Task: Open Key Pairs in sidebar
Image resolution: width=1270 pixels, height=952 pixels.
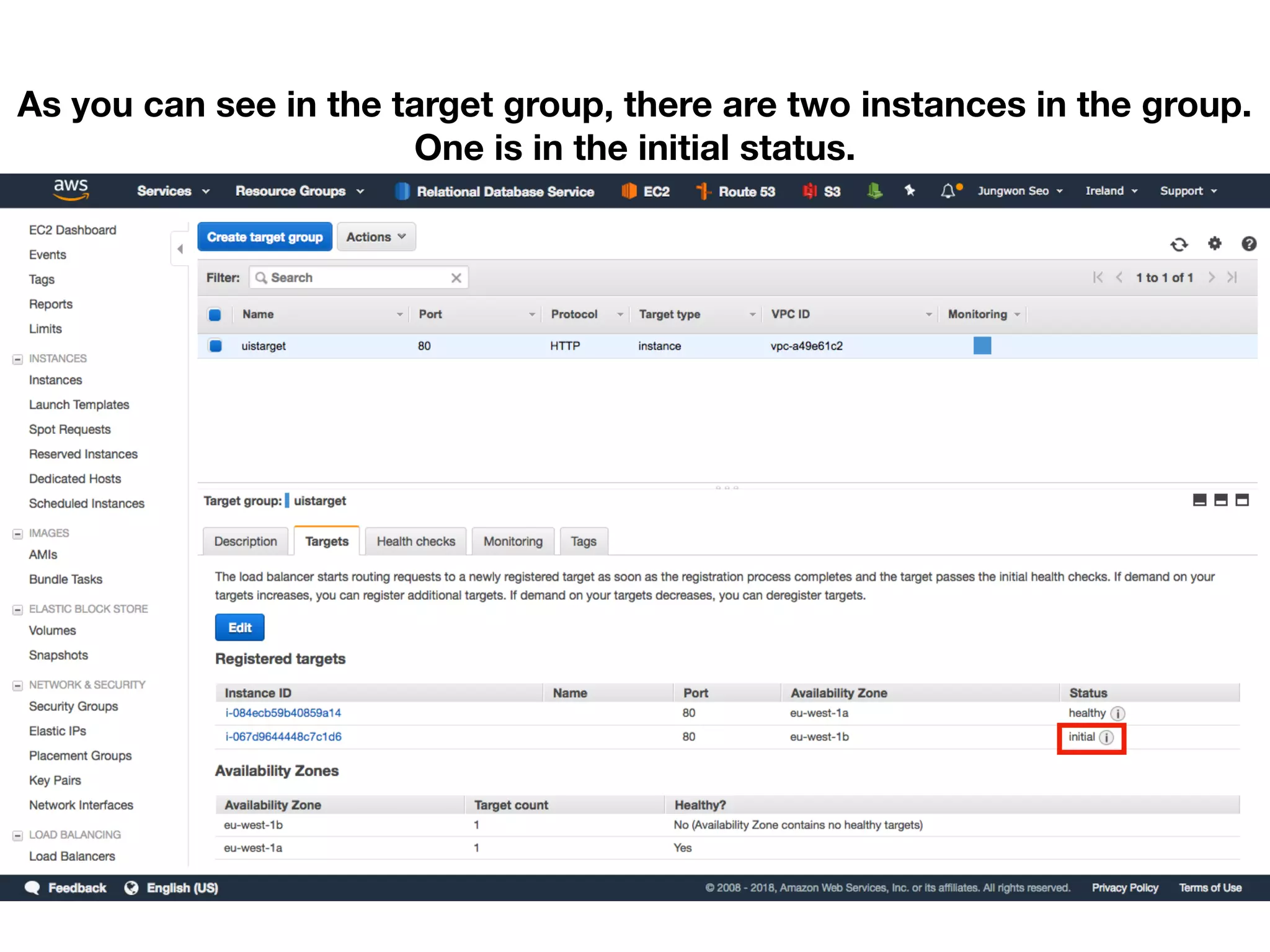Action: point(55,780)
